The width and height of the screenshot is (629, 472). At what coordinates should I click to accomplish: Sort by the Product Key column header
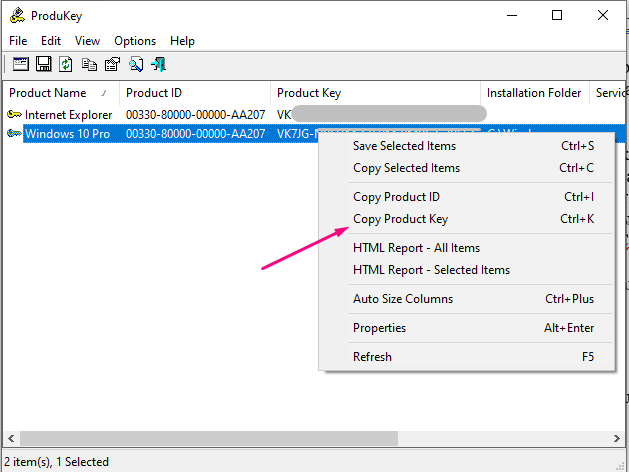point(375,93)
